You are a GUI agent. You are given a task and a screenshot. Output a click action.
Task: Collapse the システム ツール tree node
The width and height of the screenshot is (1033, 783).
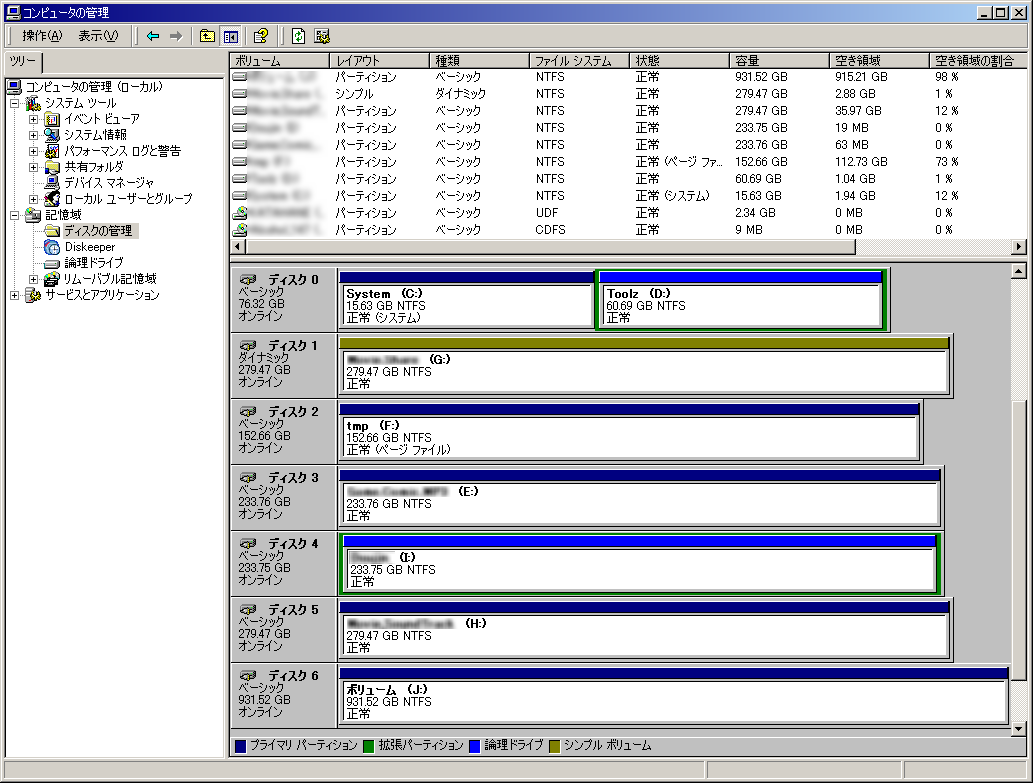[x=14, y=103]
